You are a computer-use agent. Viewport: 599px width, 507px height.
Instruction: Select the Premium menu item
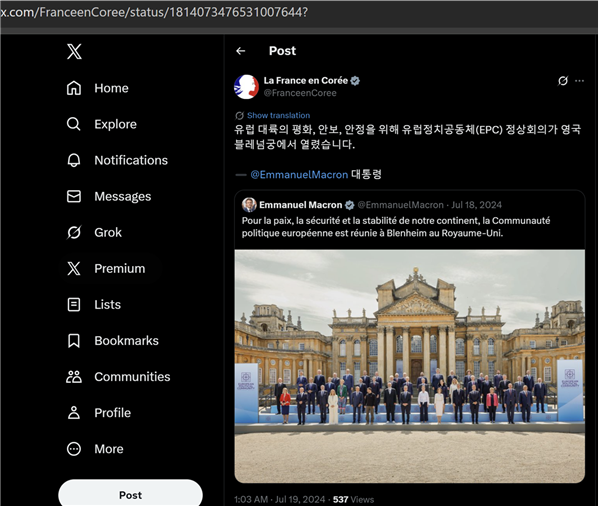tap(106, 269)
